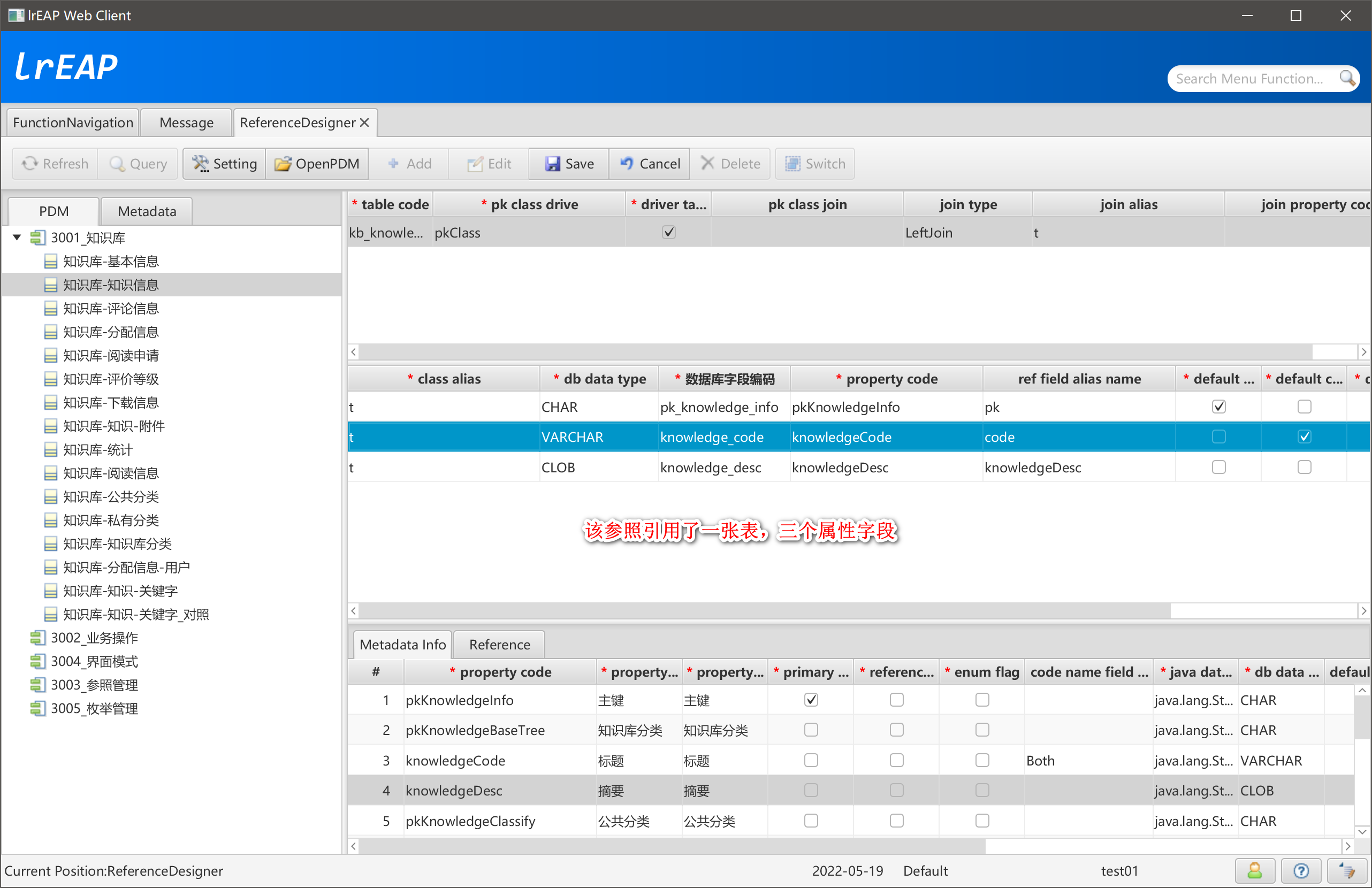Viewport: 1372px width, 888px height.
Task: Collapse the 3001_知识库 tree node
Action: [x=17, y=237]
